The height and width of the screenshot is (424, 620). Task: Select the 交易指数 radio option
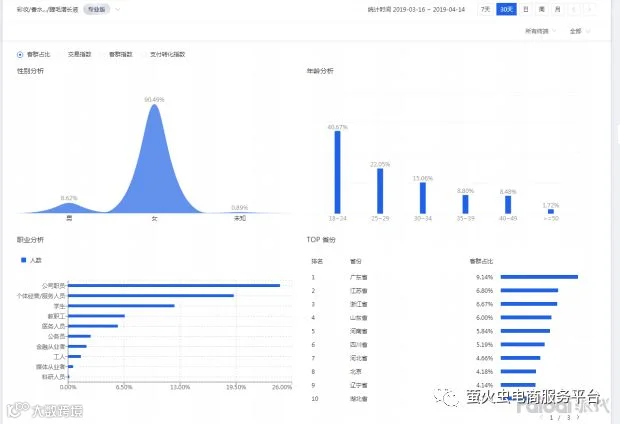(79, 54)
